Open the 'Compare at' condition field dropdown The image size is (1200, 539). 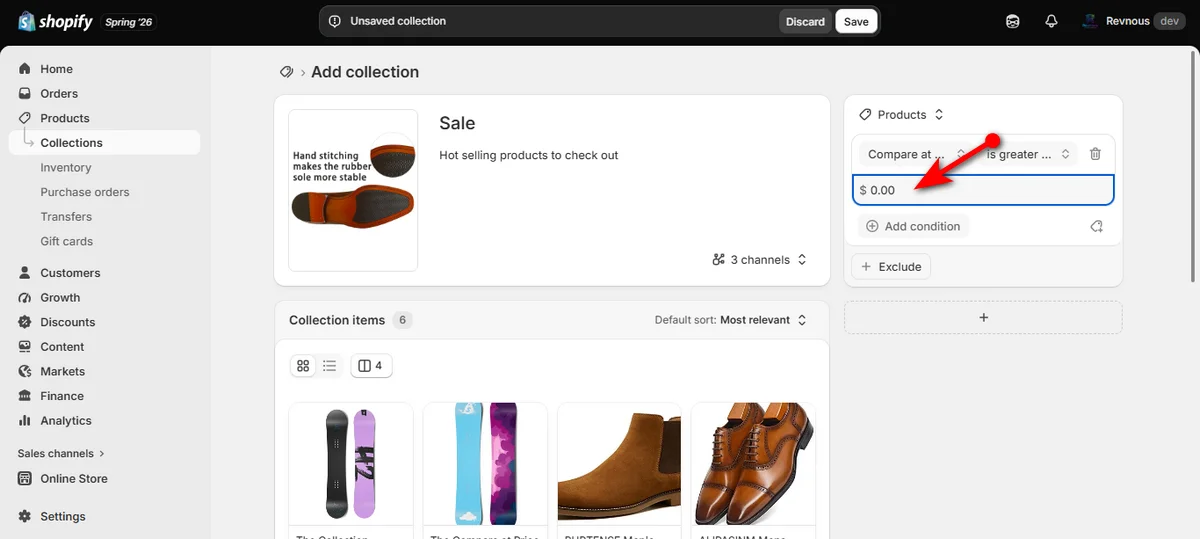pyautogui.click(x=914, y=154)
